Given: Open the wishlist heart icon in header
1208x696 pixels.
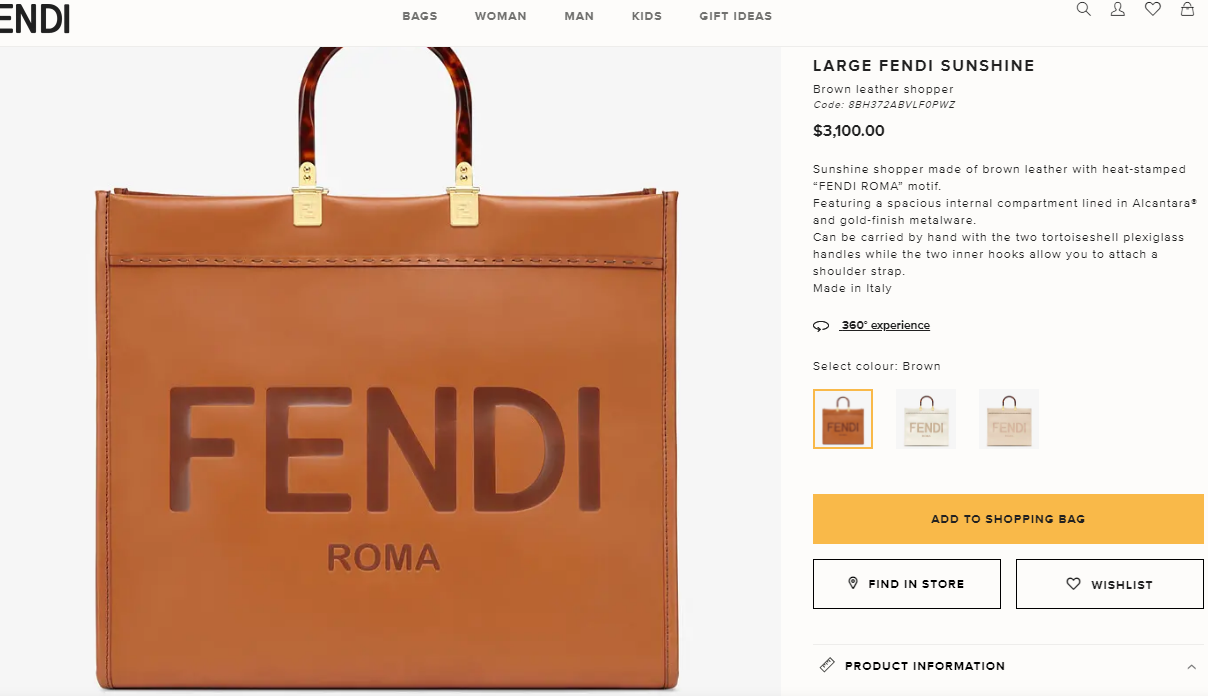Looking at the screenshot, I should click(1153, 9).
